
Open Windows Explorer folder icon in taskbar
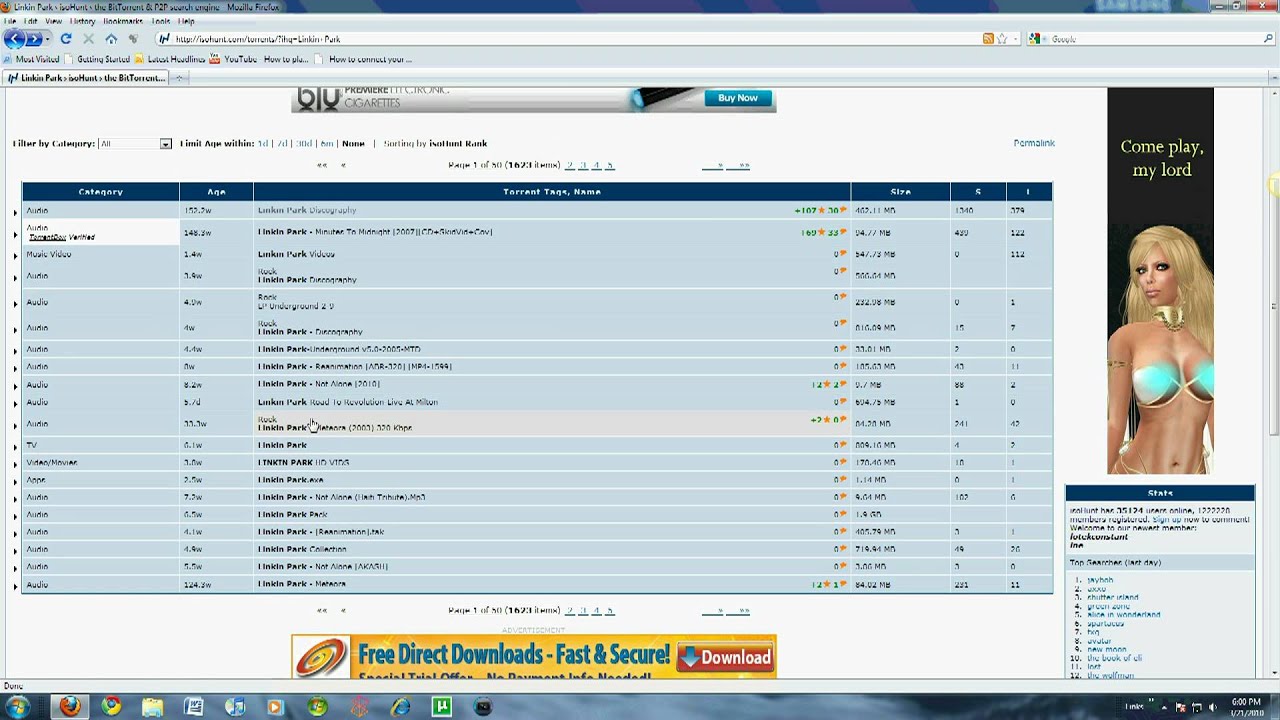coord(152,707)
